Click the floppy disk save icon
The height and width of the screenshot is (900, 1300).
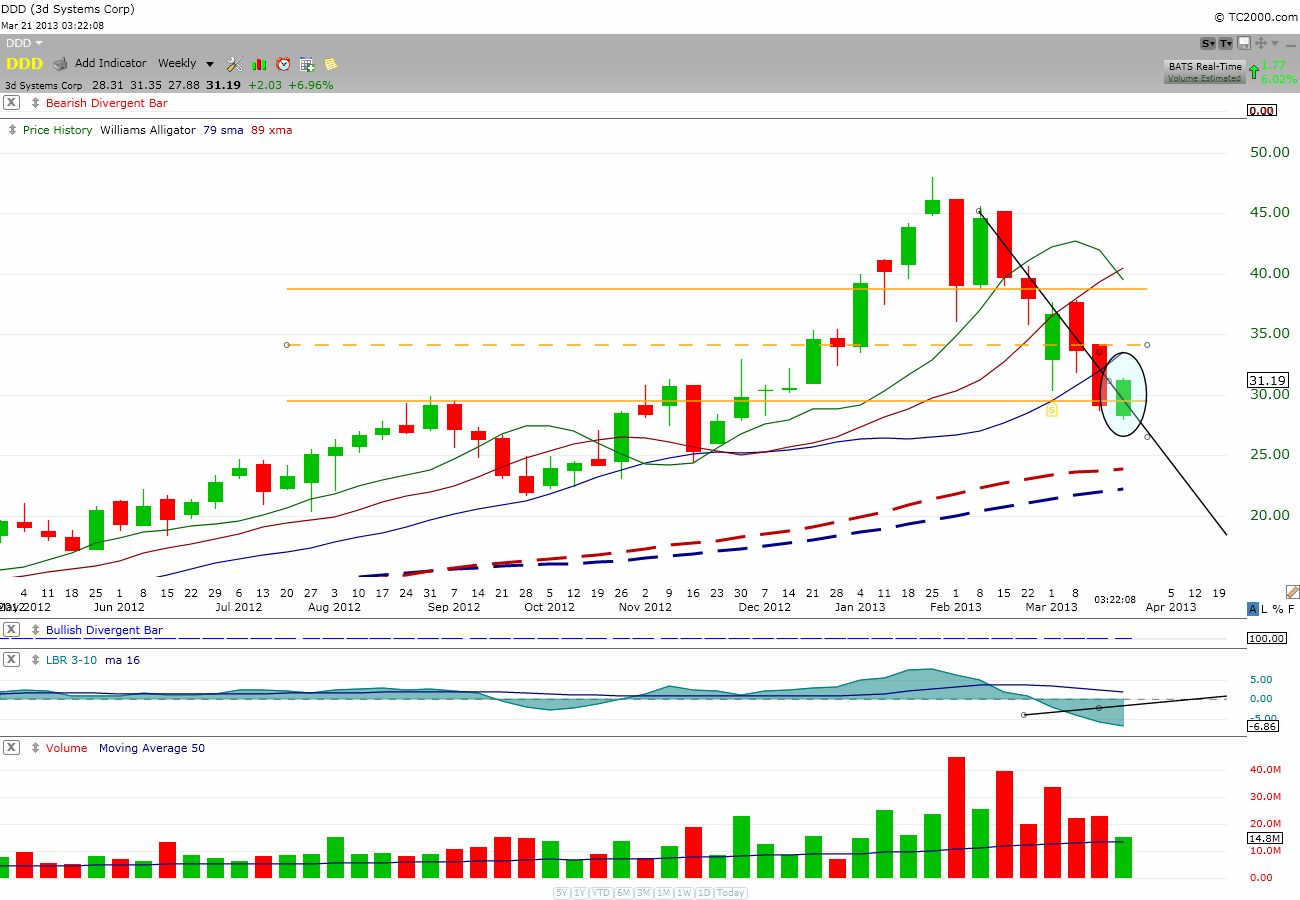1244,43
